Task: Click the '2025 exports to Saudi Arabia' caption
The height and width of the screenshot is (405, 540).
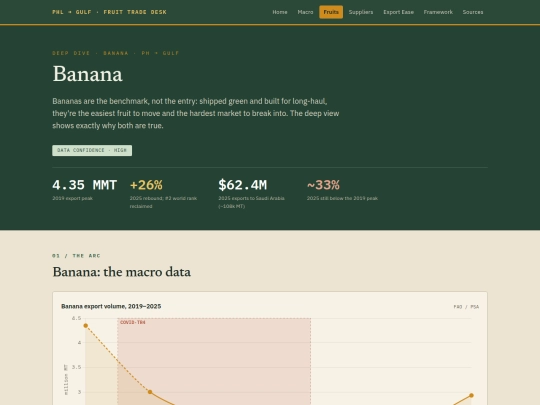Action: pos(251,202)
